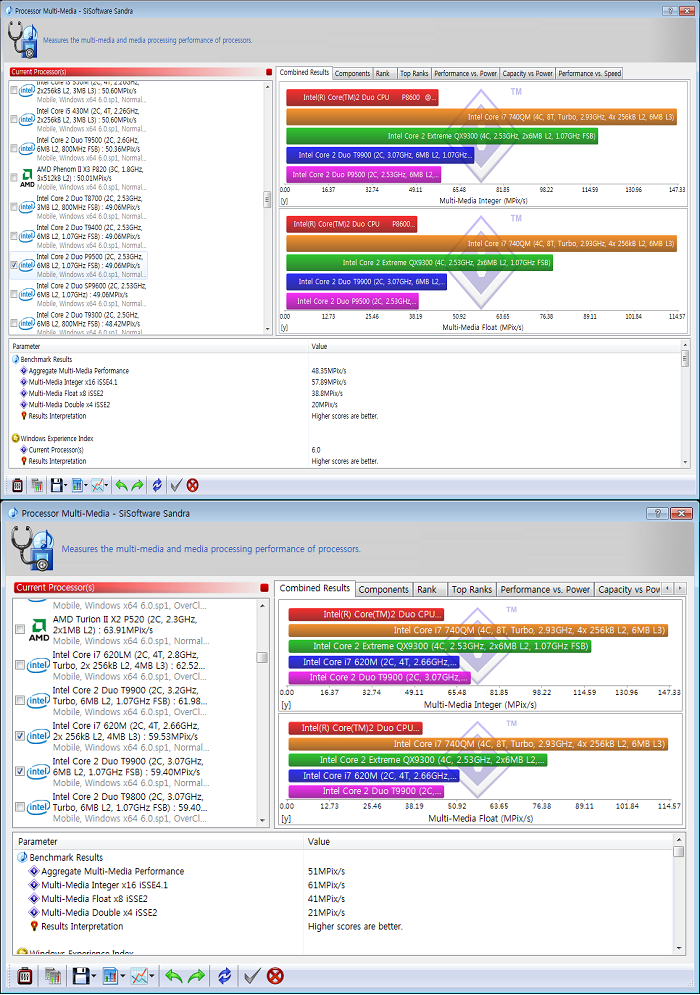
Task: Select Performance vs. Power tab in bottom window
Action: (x=545, y=590)
